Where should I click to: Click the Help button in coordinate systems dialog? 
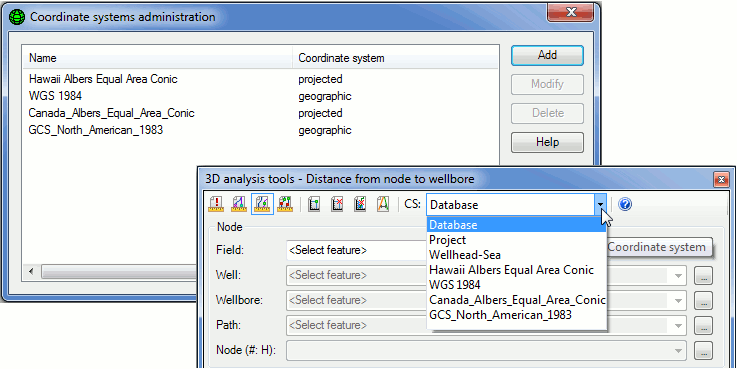(547, 142)
